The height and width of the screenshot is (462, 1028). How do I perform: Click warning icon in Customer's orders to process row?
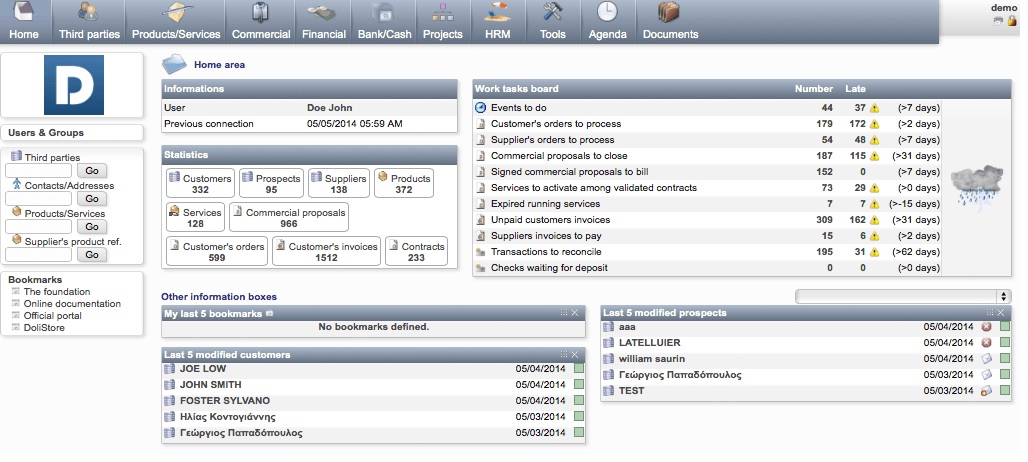coord(875,124)
